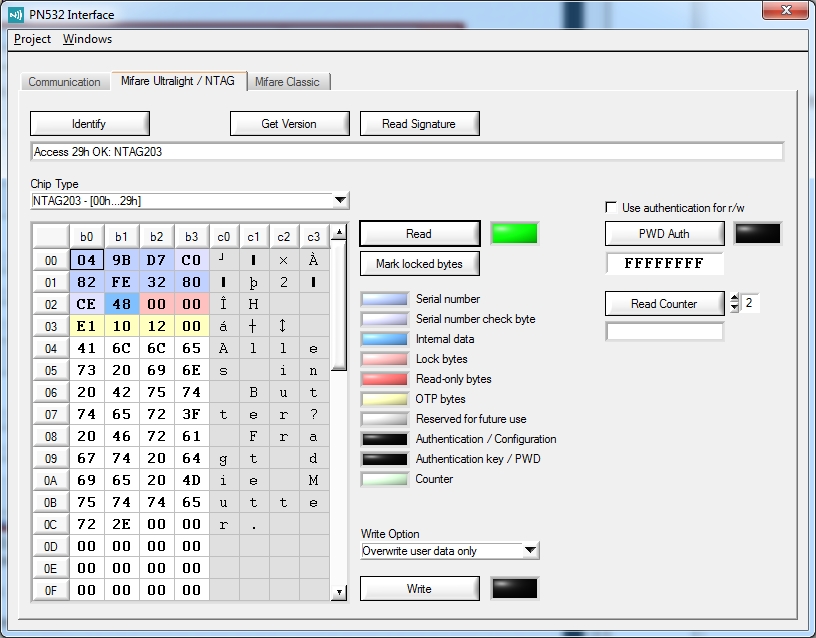
Task: Click the hex table vertical scrollbar thumb
Action: pyautogui.click(x=339, y=305)
